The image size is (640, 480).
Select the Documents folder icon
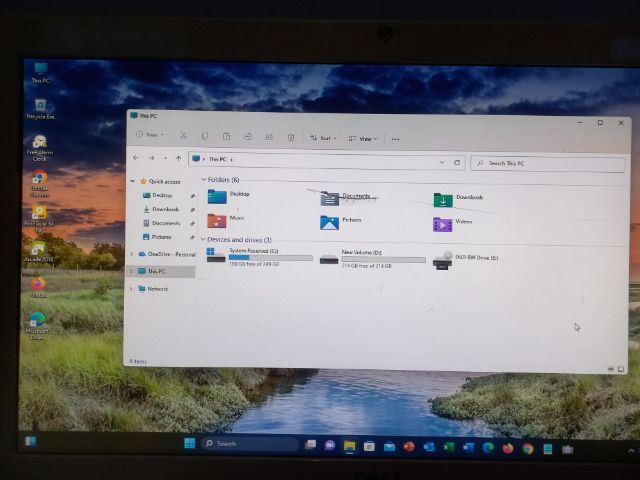[x=330, y=199]
